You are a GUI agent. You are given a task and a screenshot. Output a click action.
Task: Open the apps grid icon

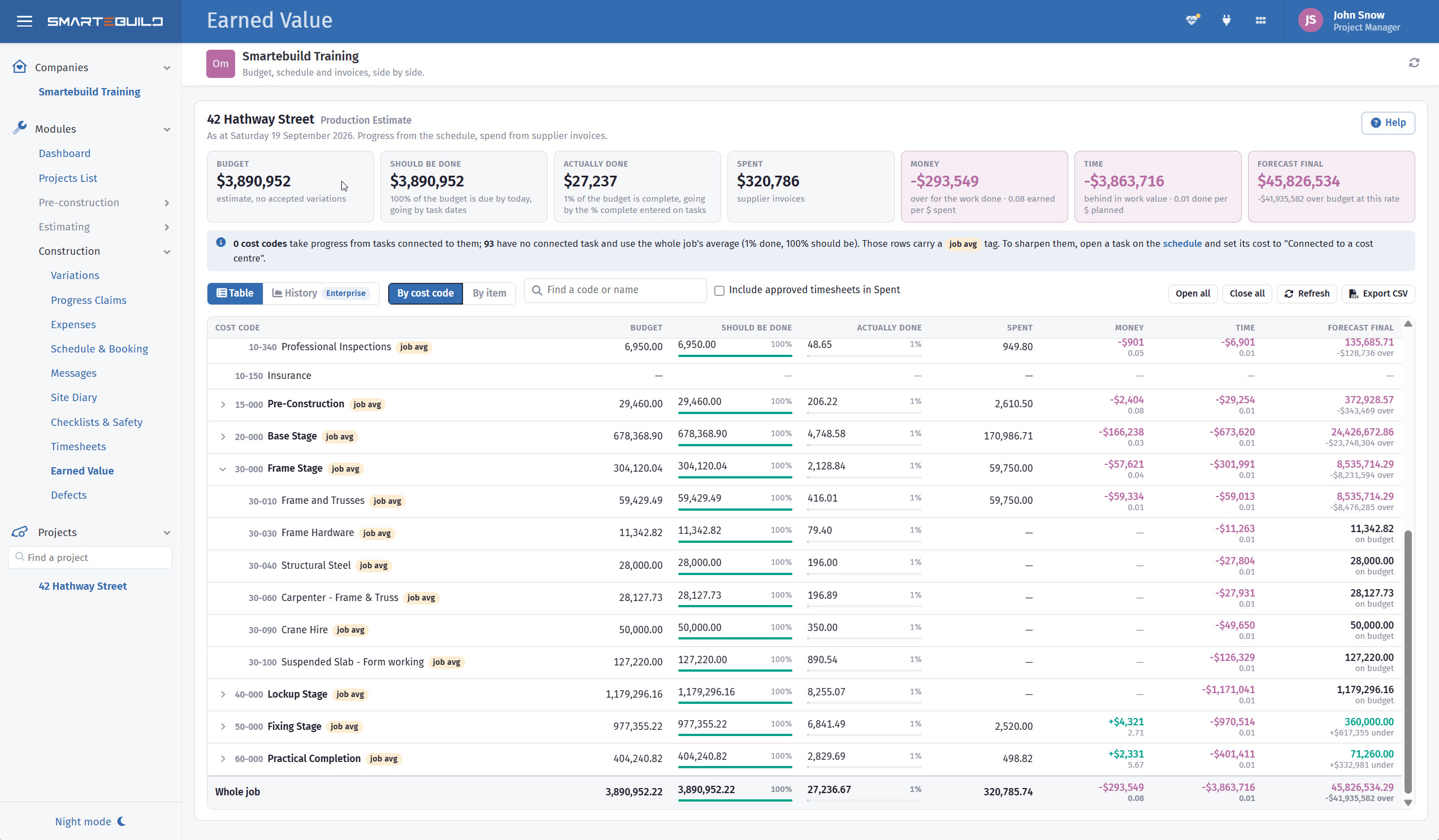[1261, 20]
